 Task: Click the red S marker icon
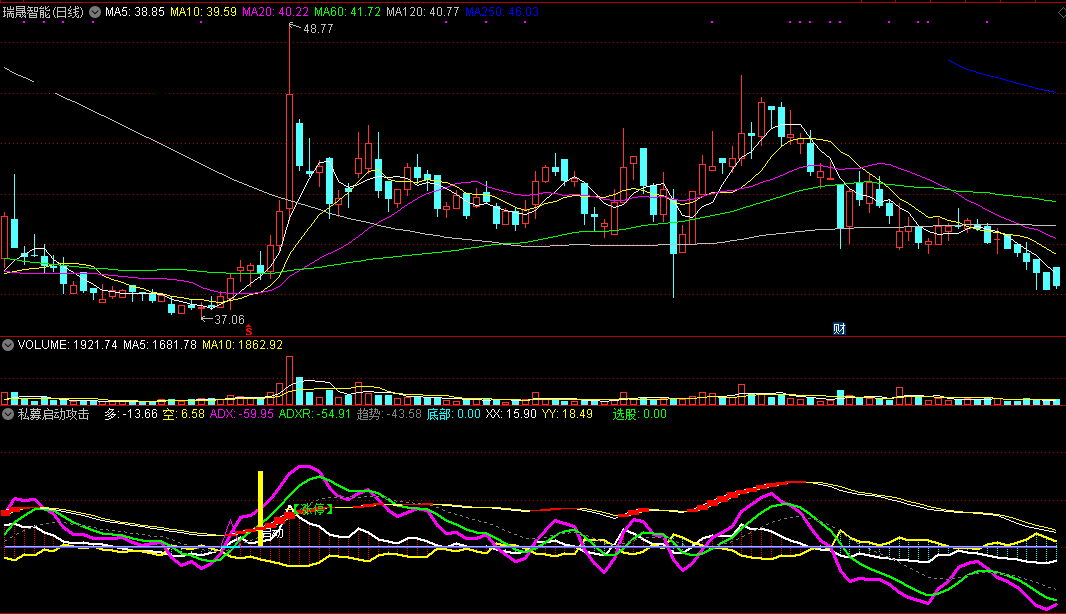(249, 330)
